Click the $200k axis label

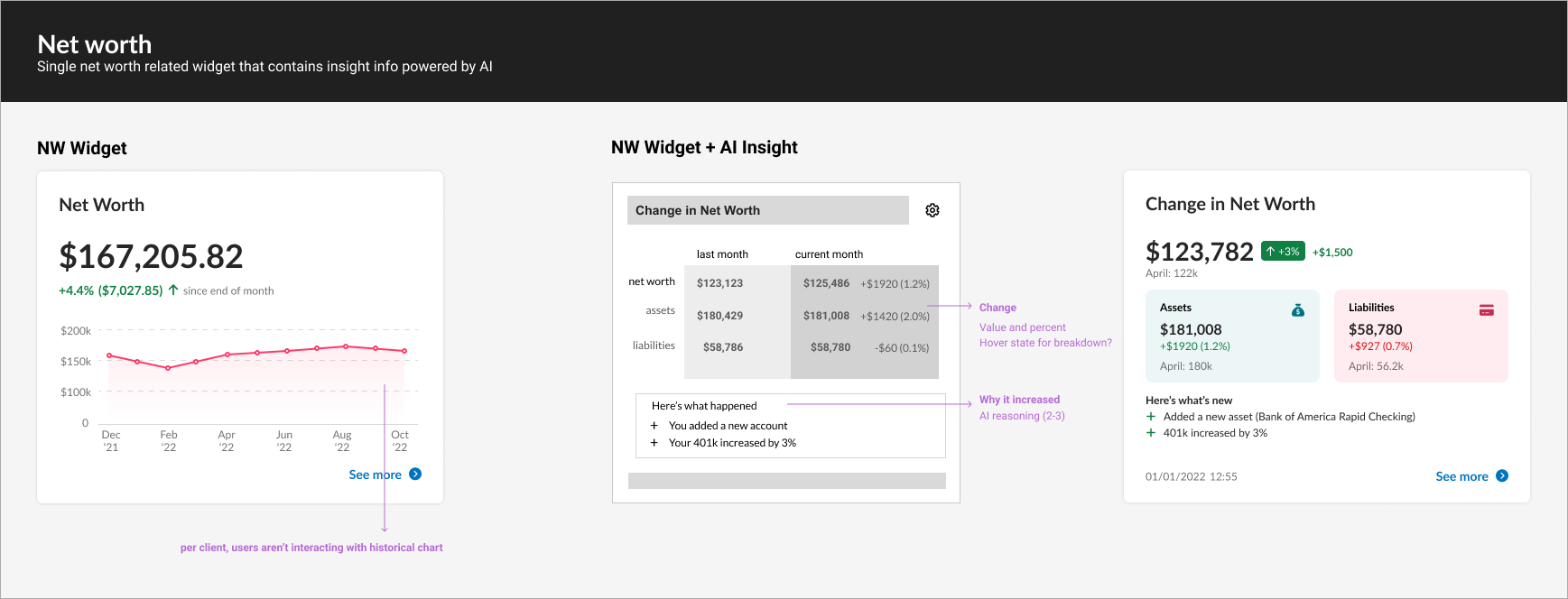[x=76, y=331]
